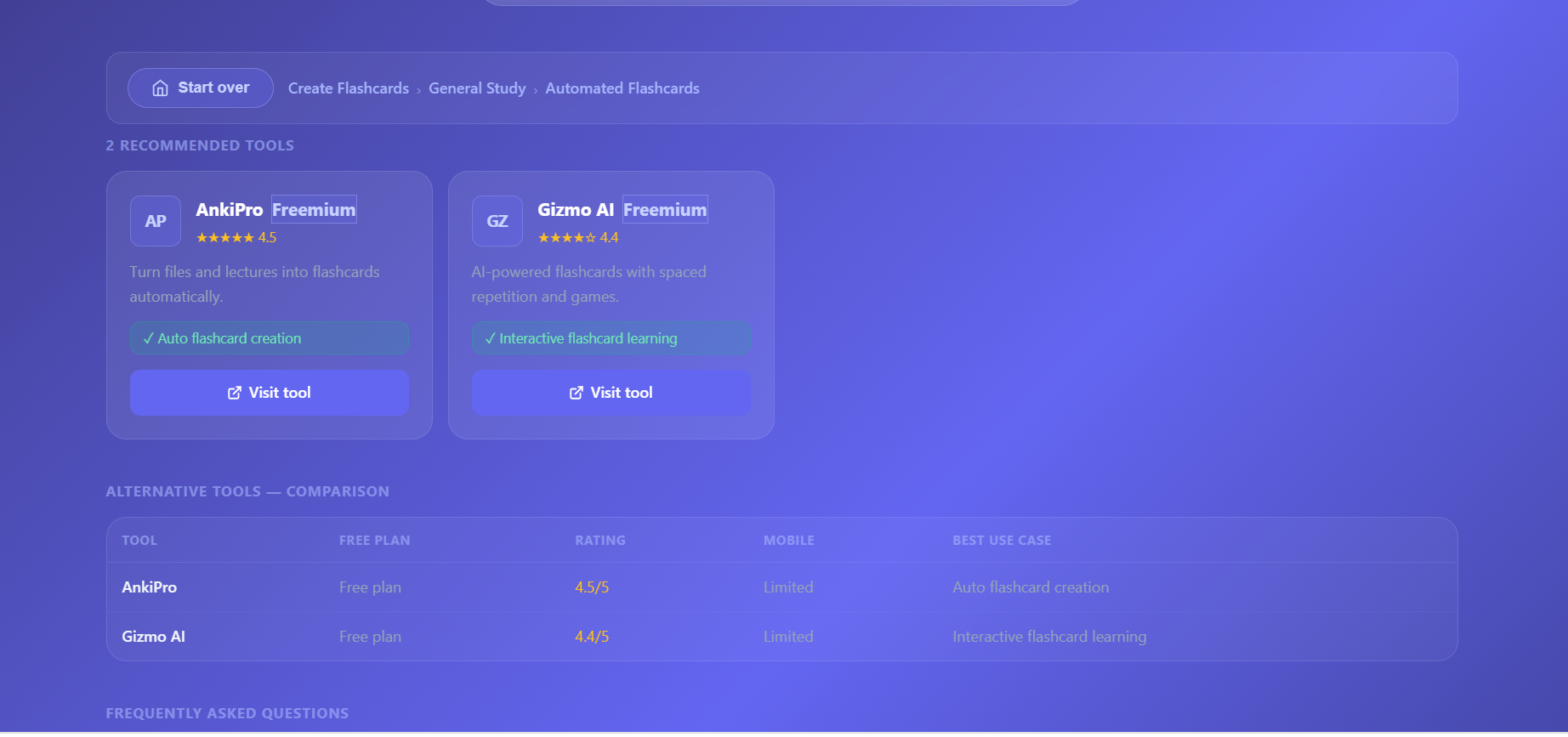Click the home icon in Start over
The height and width of the screenshot is (737, 1568).
tap(160, 88)
